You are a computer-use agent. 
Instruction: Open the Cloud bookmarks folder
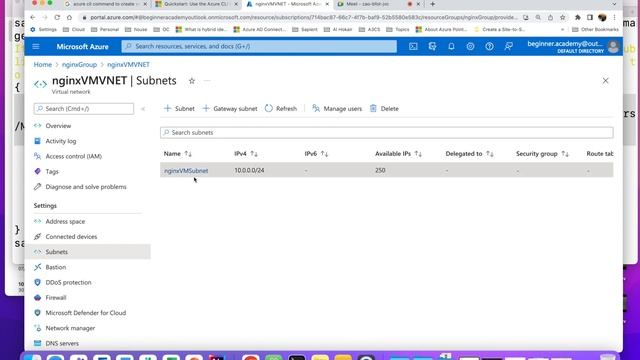click(74, 29)
